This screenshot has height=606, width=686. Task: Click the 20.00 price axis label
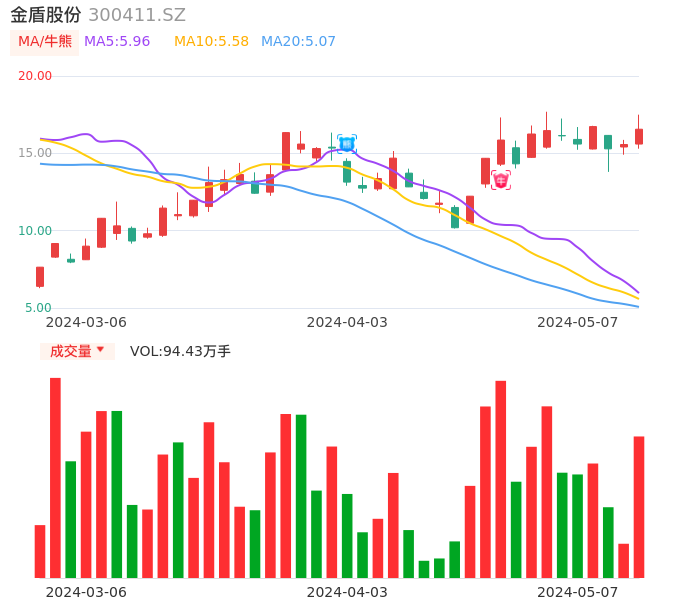point(35,76)
